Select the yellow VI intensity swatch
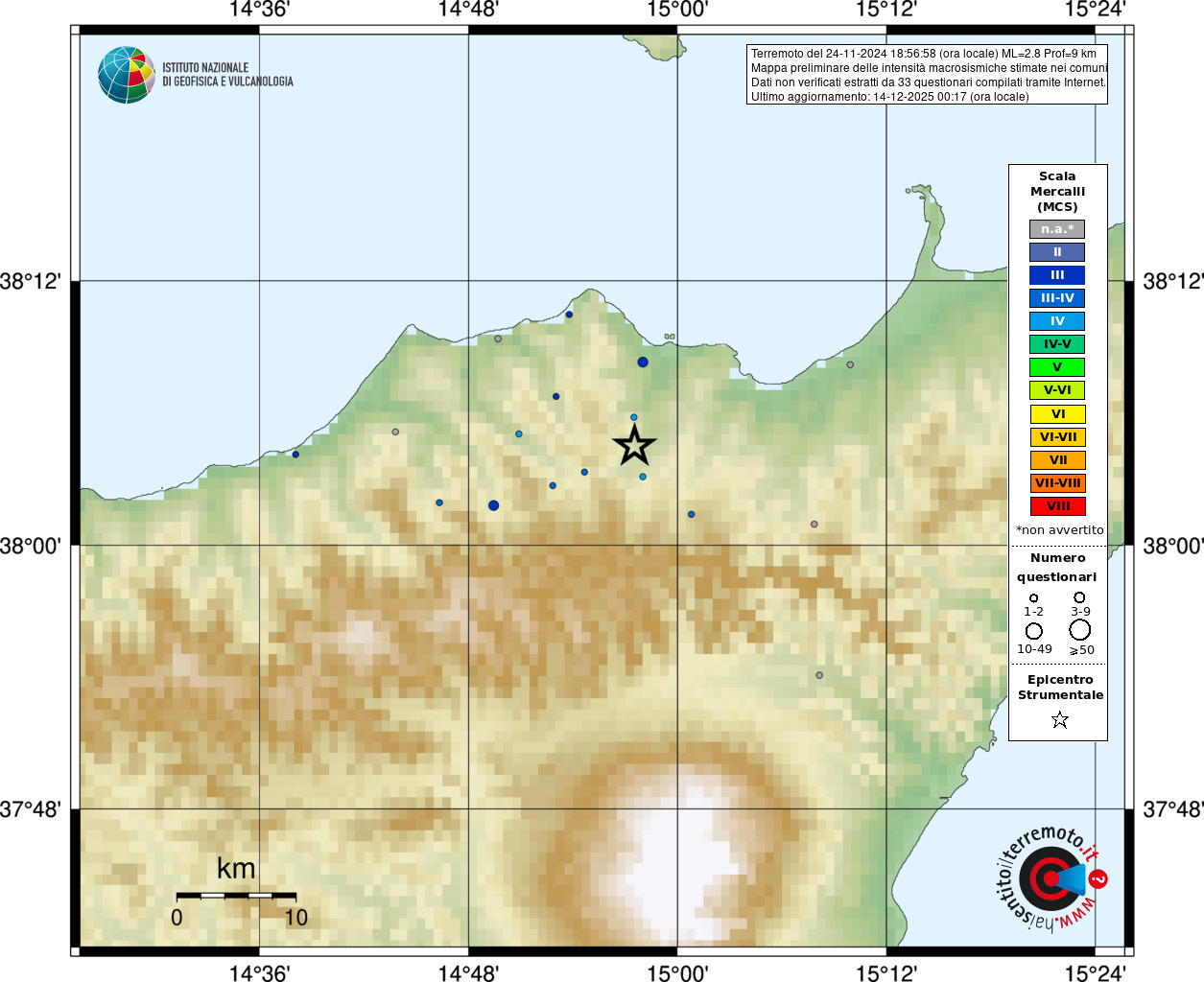 pyautogui.click(x=1057, y=414)
